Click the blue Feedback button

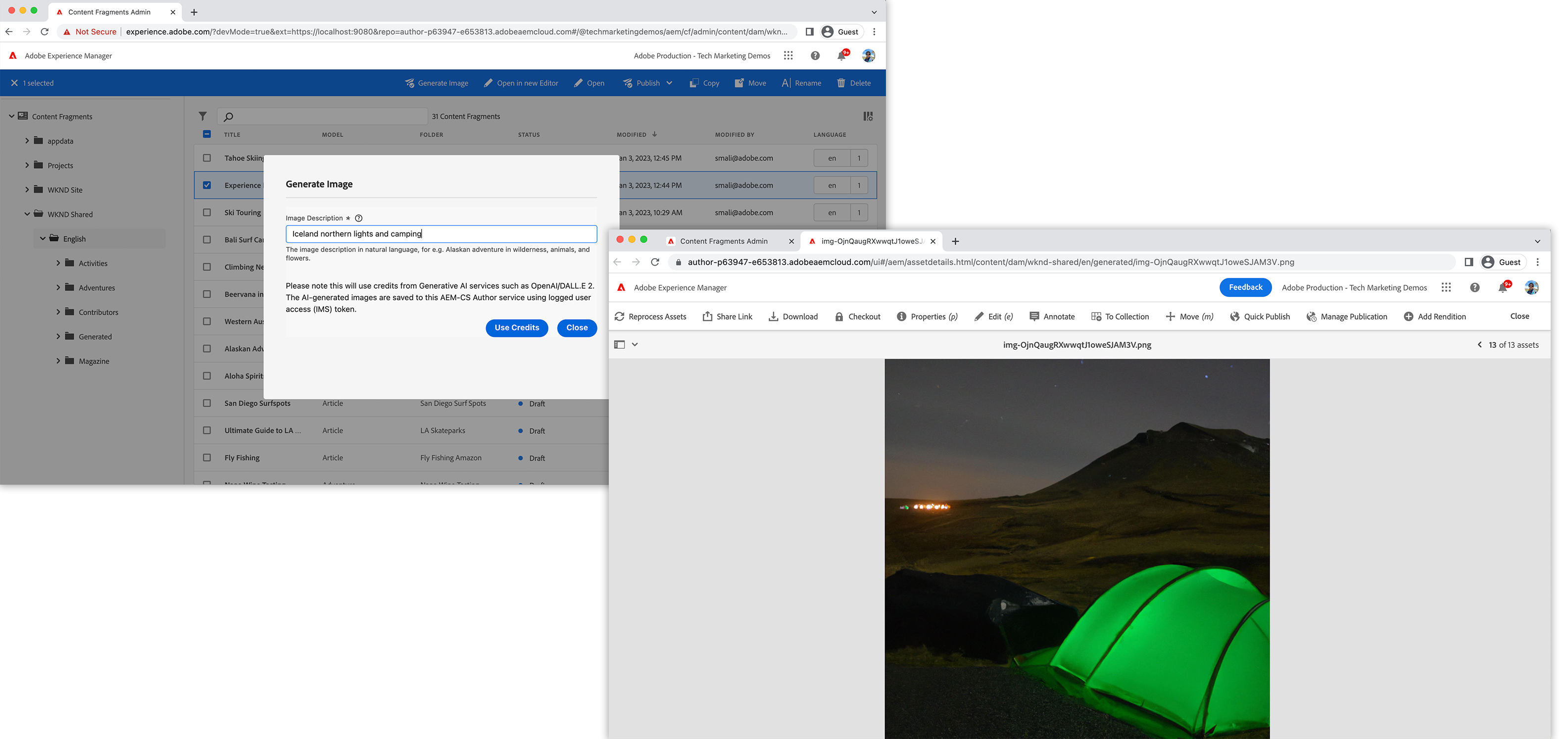click(x=1245, y=288)
